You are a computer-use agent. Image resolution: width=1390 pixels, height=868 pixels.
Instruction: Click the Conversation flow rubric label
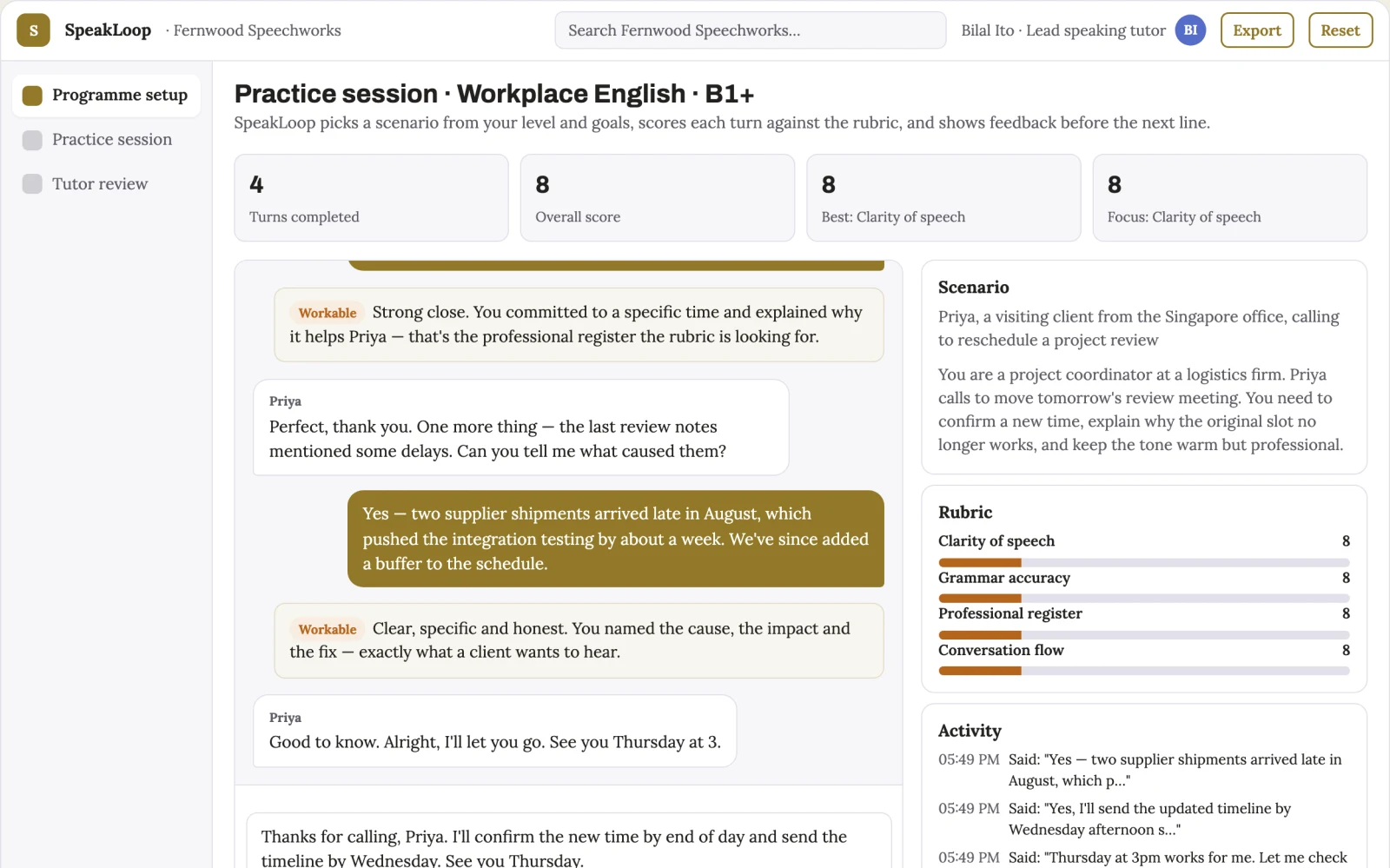(x=1001, y=650)
